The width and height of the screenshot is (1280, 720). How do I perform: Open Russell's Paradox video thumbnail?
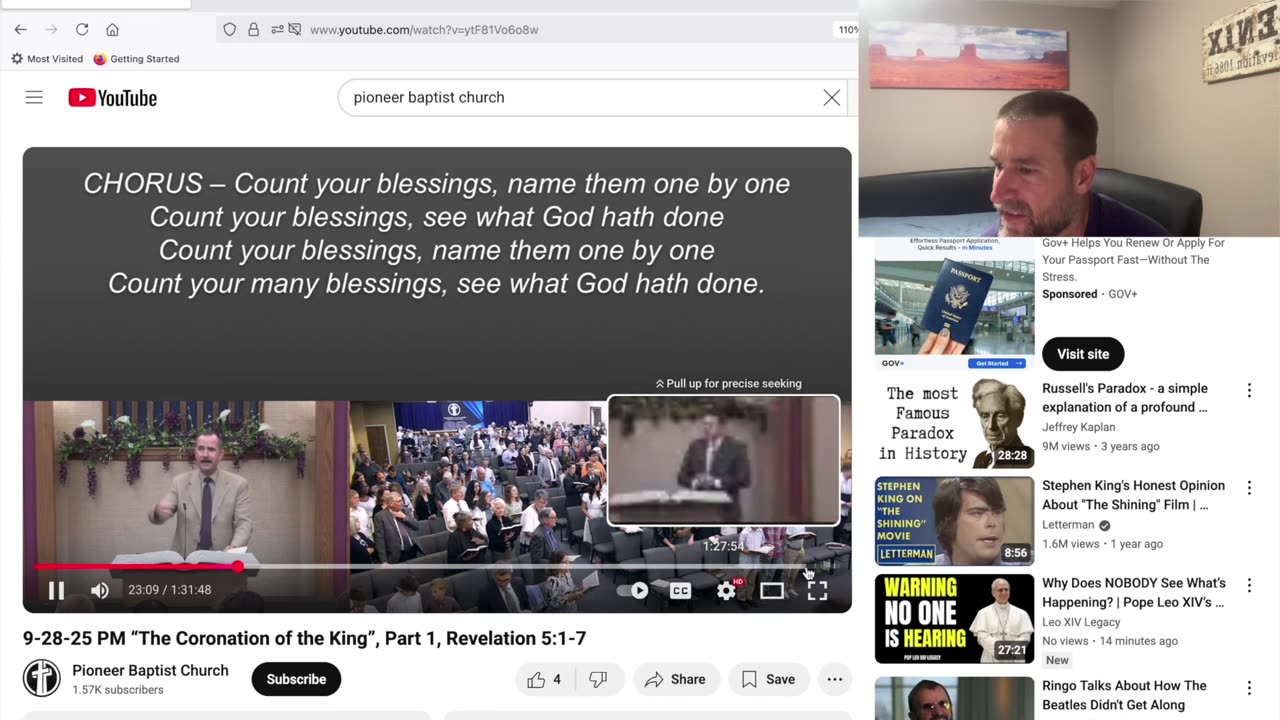pyautogui.click(x=954, y=423)
